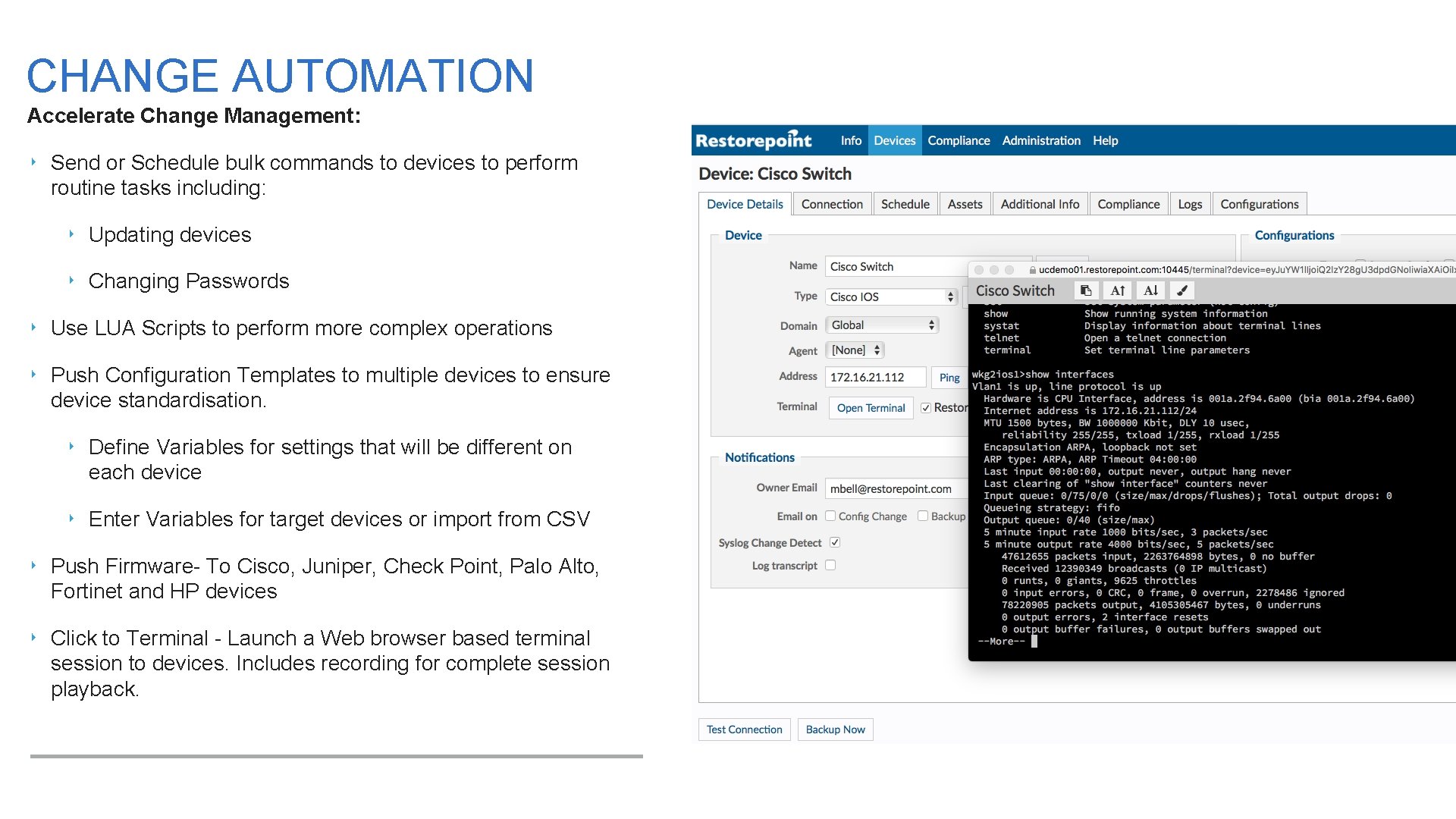This screenshot has width=1456, height=819.
Task: Click the Owner Email input field
Action: point(897,488)
